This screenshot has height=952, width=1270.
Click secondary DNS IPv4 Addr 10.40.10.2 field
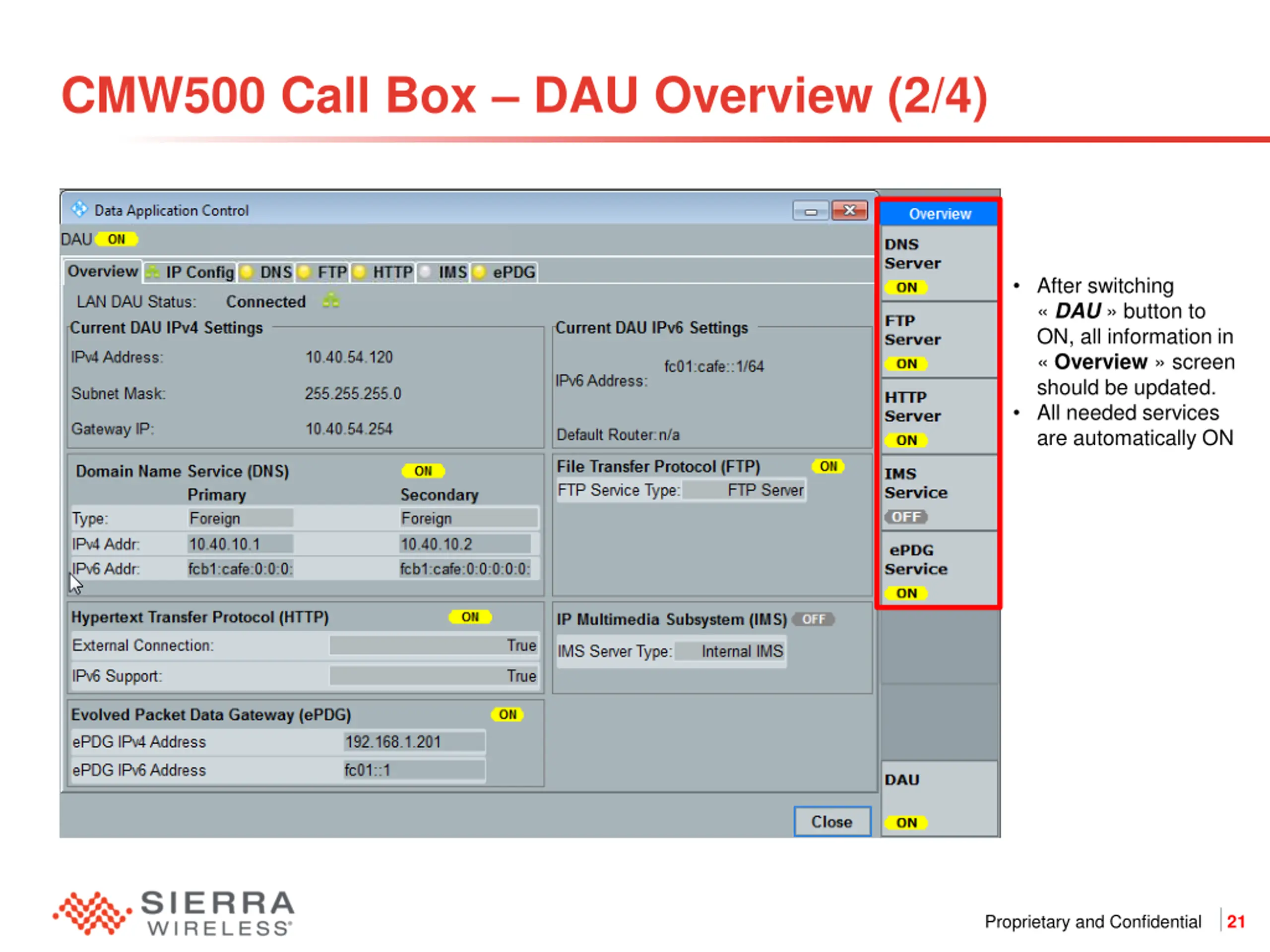465,544
